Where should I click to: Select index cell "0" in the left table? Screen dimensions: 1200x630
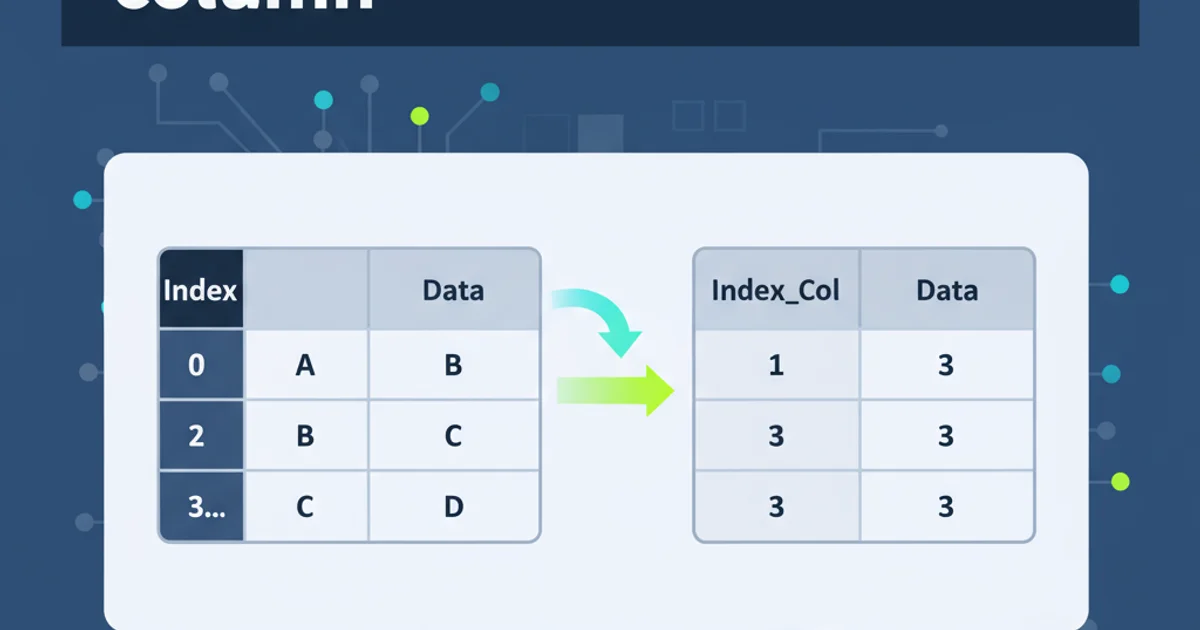coord(200,365)
